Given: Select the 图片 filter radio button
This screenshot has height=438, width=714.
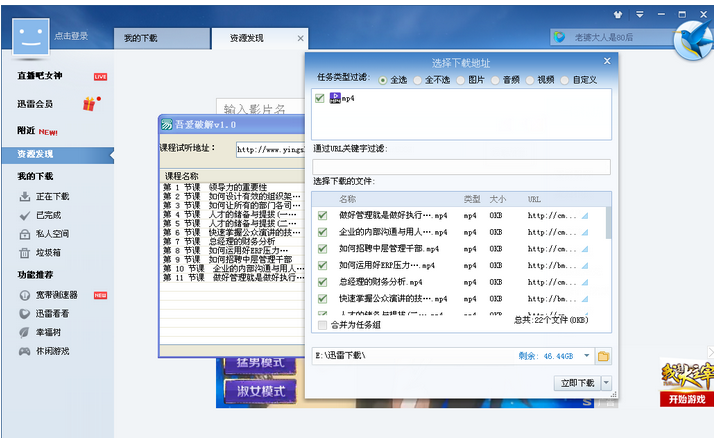Looking at the screenshot, I should pyautogui.click(x=461, y=80).
